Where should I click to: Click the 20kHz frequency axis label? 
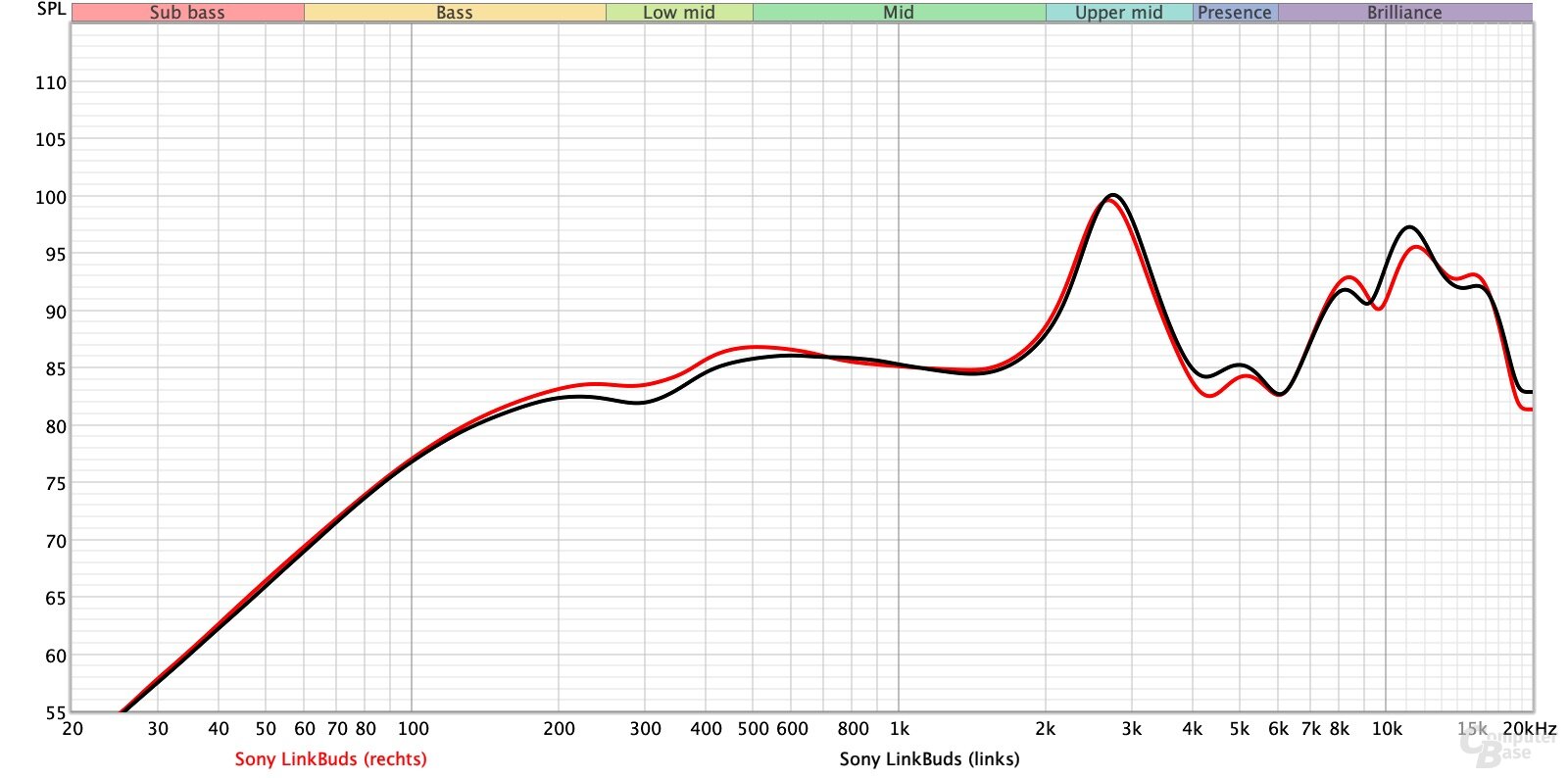pos(1530,729)
